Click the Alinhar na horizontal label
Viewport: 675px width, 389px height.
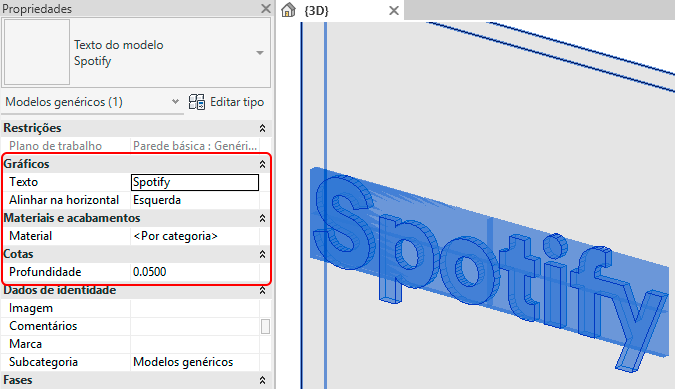pyautogui.click(x=64, y=200)
